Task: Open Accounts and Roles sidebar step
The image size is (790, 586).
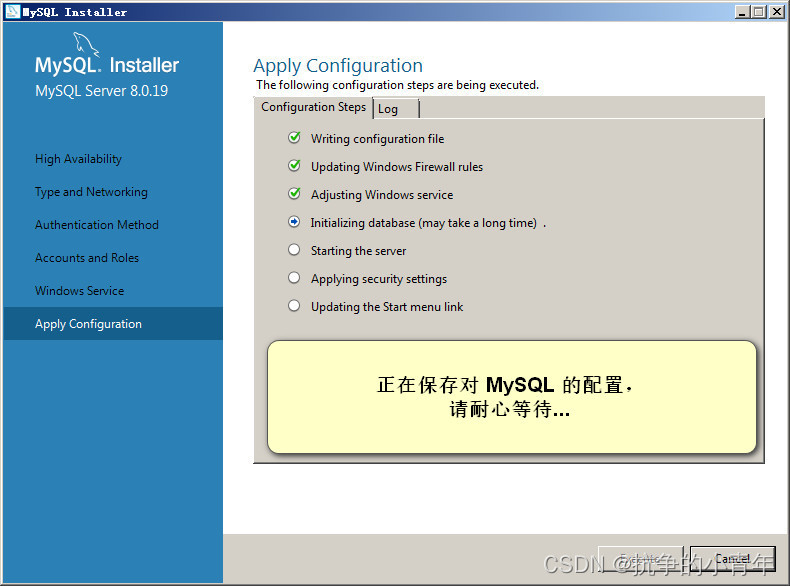Action: point(87,258)
